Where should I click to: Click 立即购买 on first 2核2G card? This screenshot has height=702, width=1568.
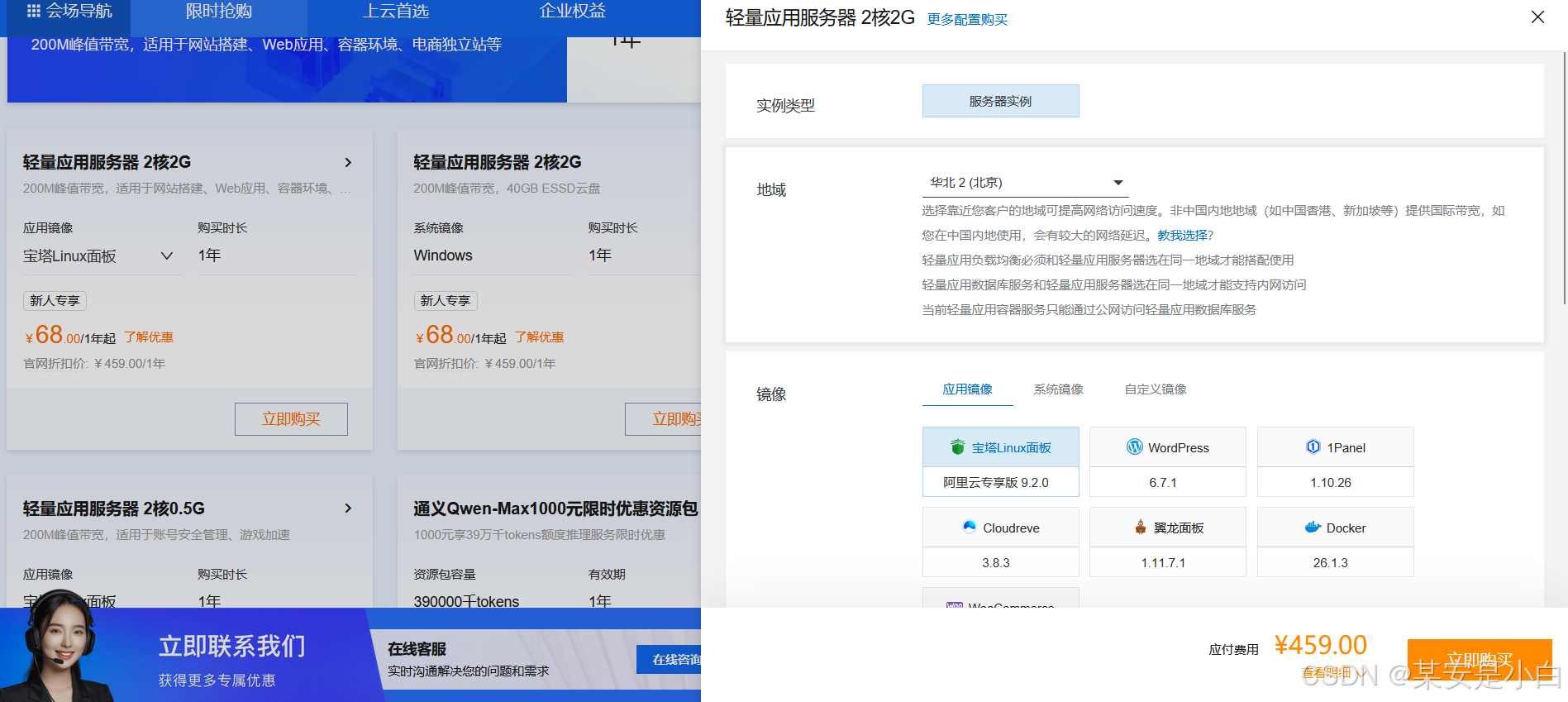tap(291, 419)
